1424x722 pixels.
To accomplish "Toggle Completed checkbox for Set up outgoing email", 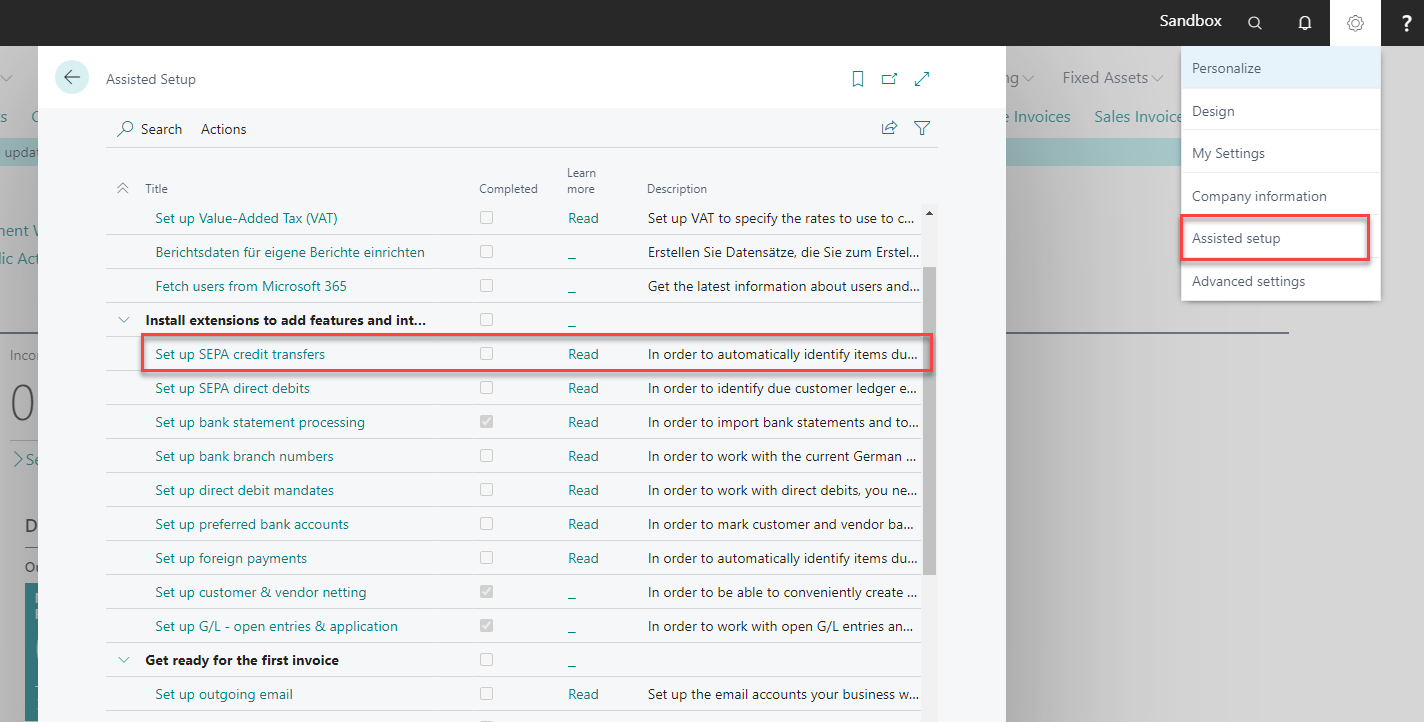I will tap(486, 694).
